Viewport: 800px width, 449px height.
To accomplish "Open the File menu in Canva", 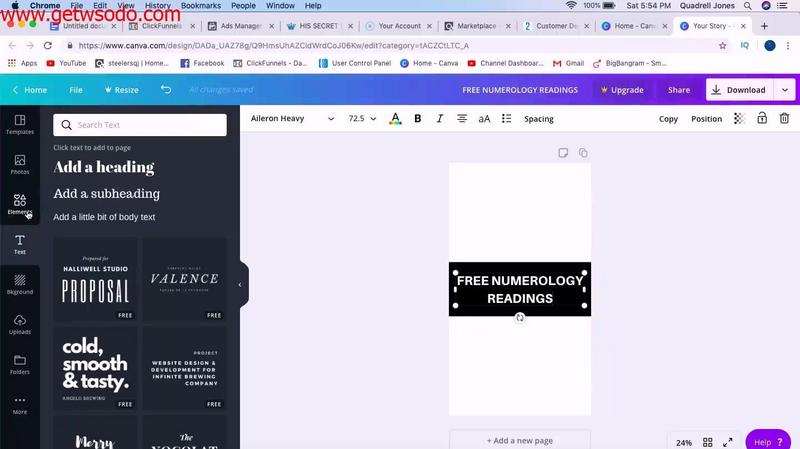I will [x=76, y=90].
